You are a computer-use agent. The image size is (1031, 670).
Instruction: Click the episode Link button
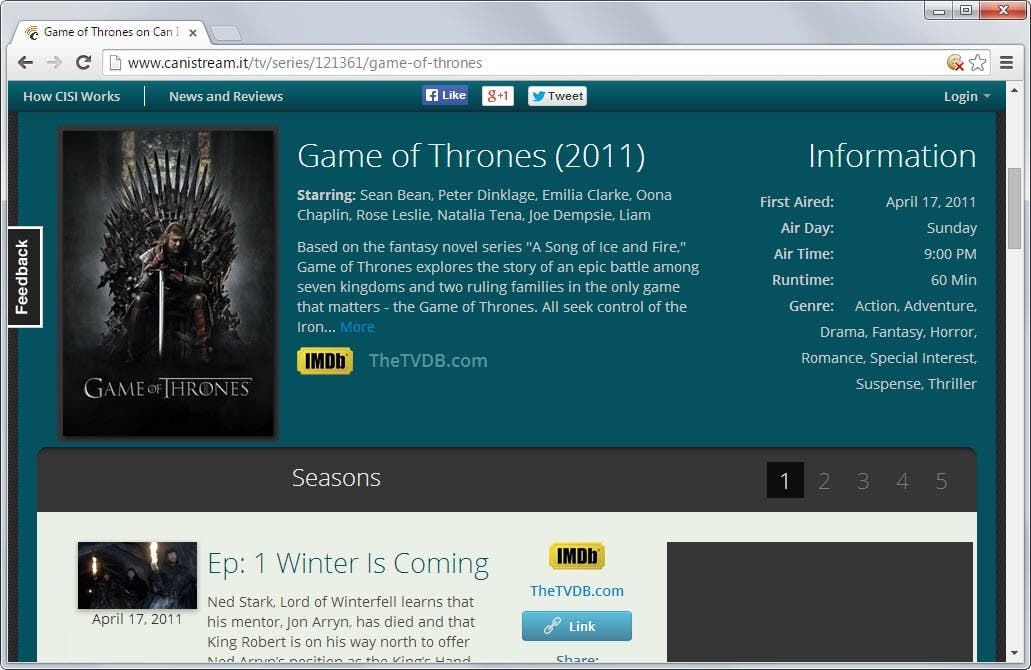click(x=577, y=626)
